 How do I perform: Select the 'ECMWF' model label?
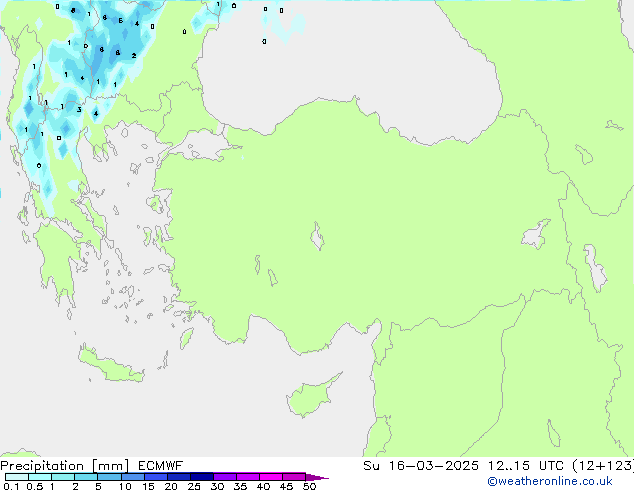coord(160,466)
